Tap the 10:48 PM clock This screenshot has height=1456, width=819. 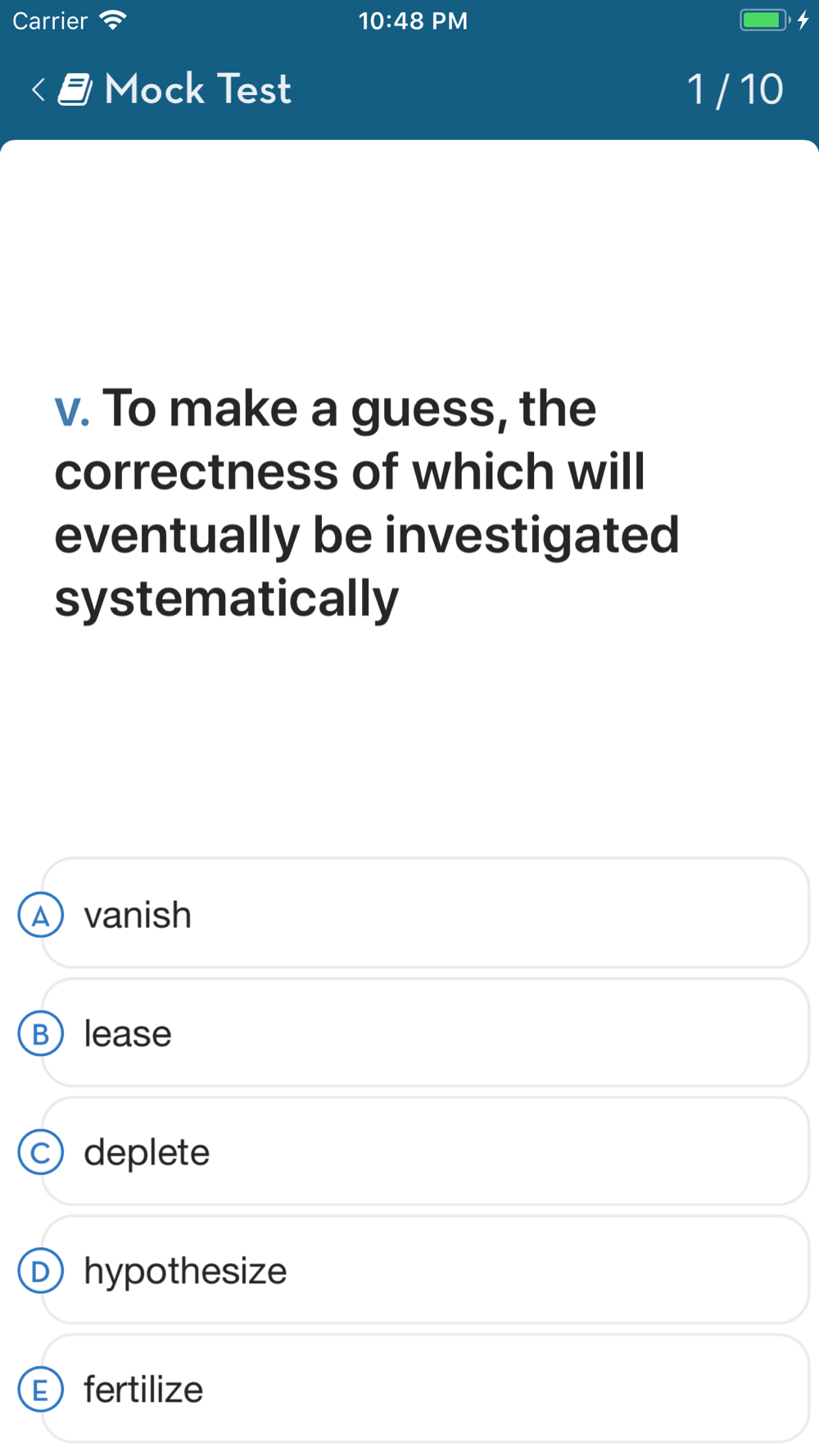click(x=413, y=20)
